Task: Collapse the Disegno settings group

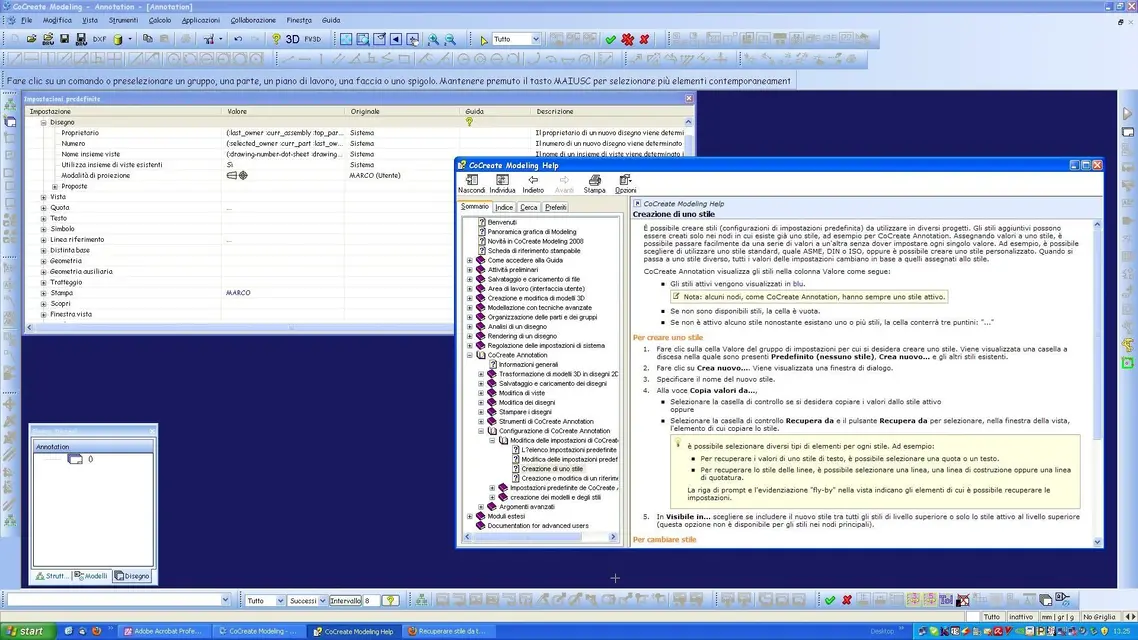Action: click(x=44, y=123)
